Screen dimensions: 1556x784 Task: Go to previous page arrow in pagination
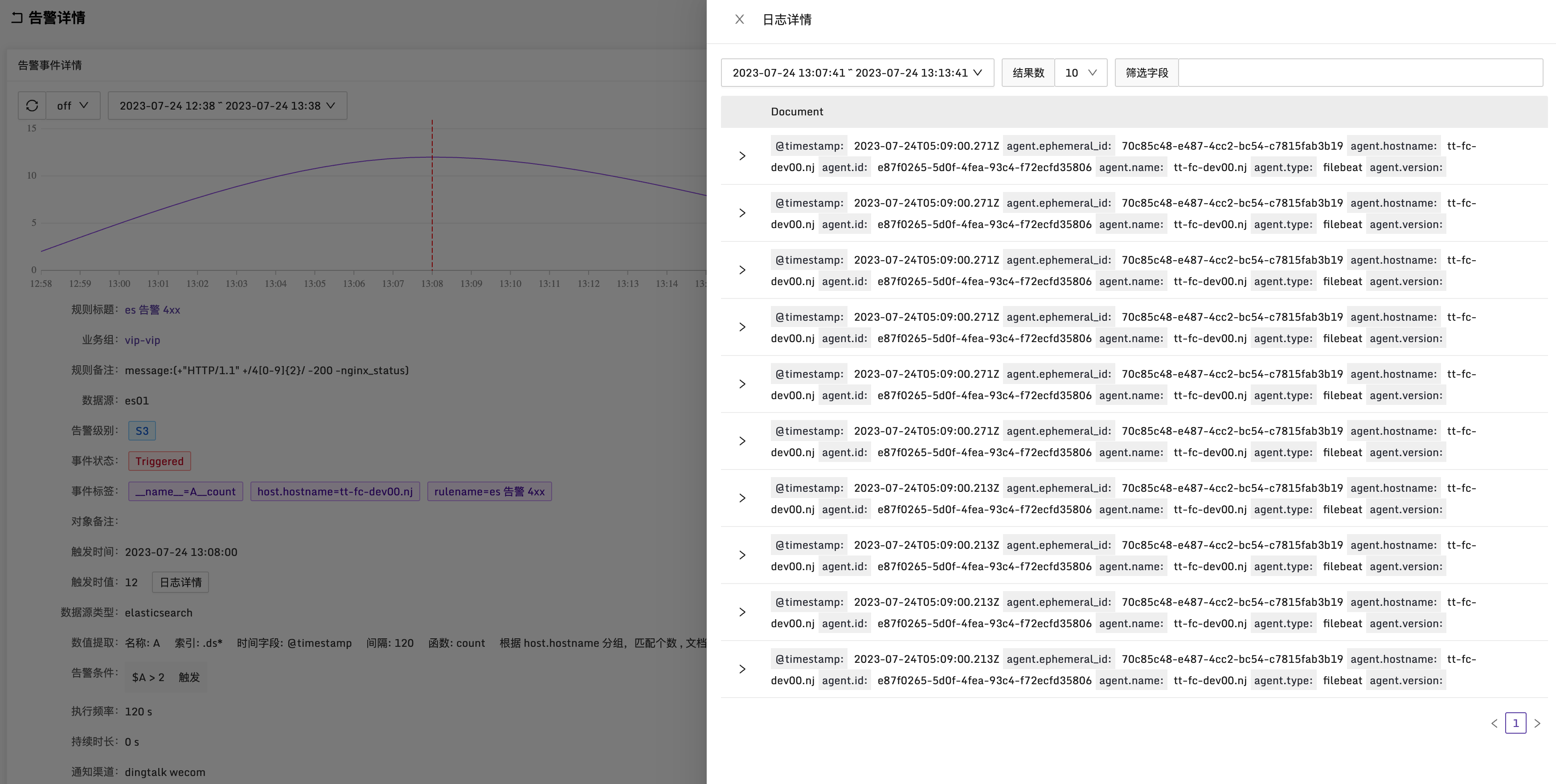(x=1494, y=723)
